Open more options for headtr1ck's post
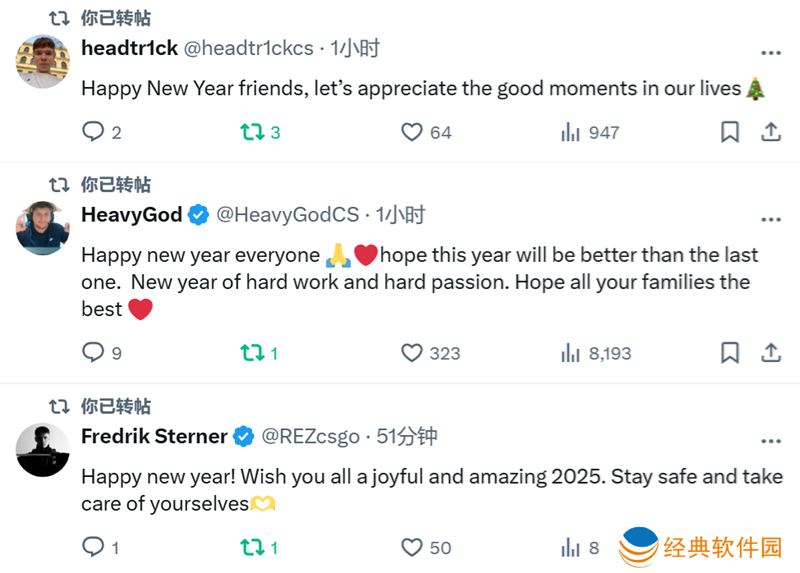This screenshot has width=800, height=573. point(770,54)
